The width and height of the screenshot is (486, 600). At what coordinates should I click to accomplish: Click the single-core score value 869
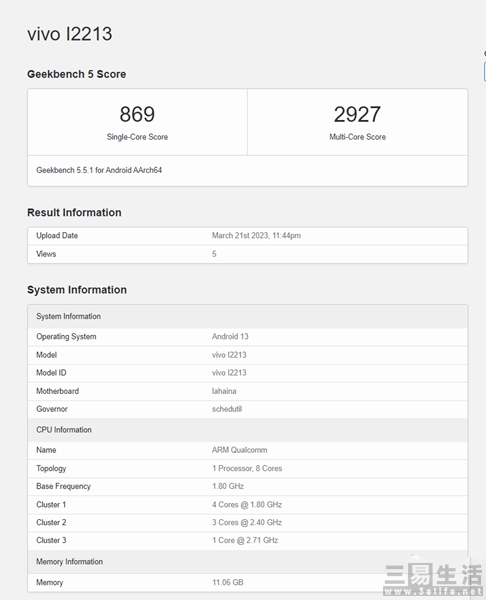coord(137,114)
